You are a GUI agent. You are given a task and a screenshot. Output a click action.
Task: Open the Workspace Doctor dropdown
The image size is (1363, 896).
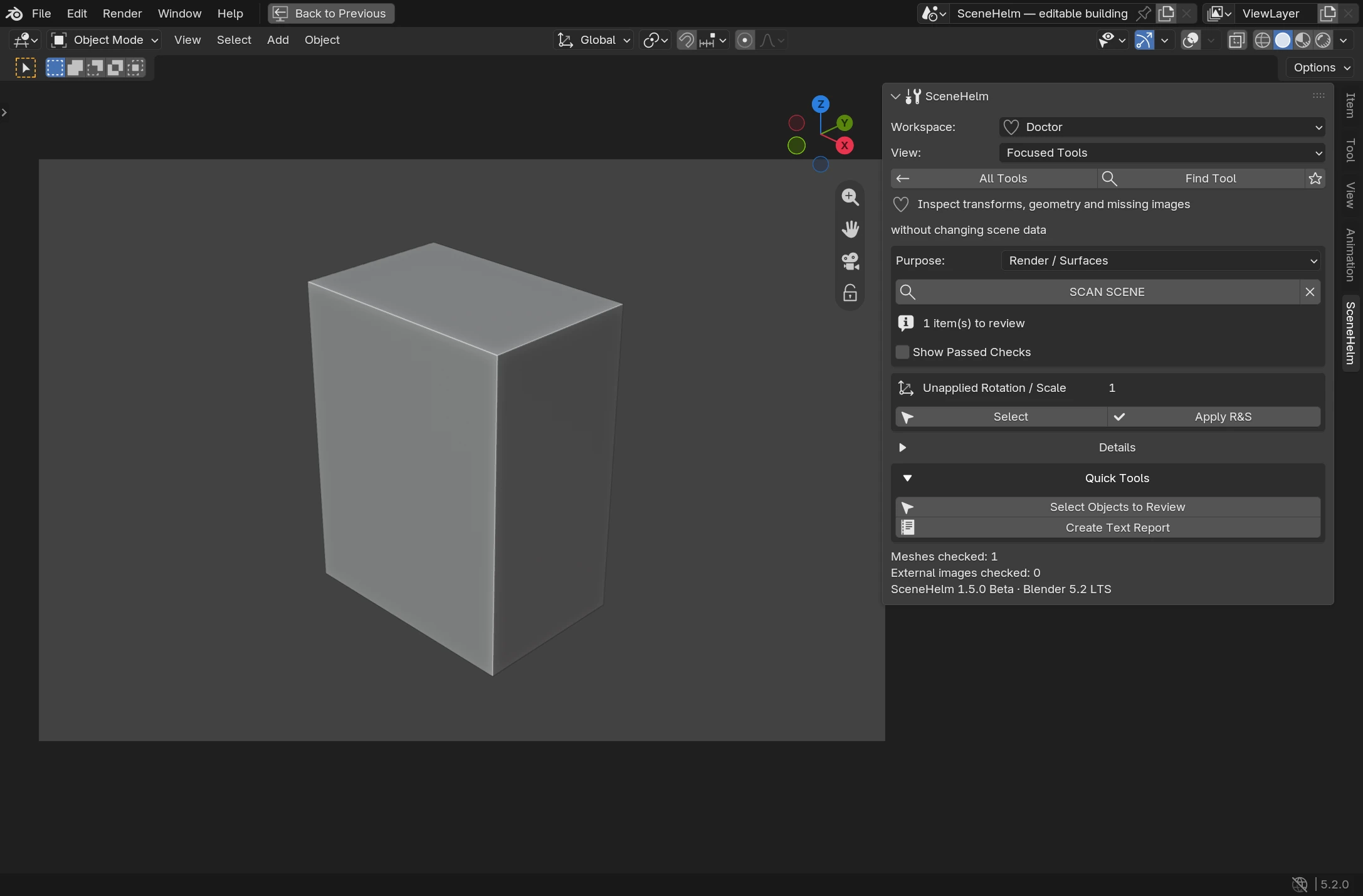click(1162, 127)
